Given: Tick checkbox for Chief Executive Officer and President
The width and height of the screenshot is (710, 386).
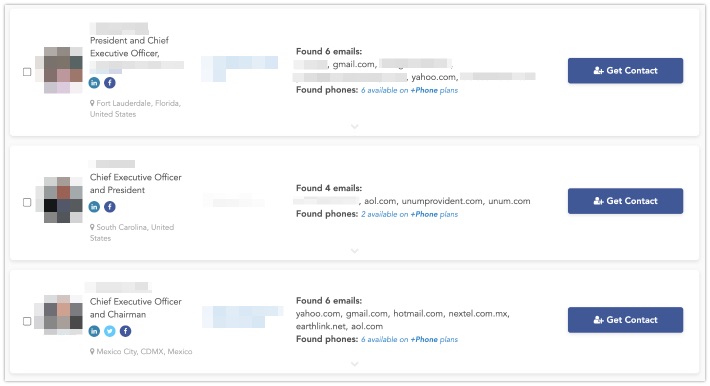Looking at the screenshot, I should tap(27, 202).
